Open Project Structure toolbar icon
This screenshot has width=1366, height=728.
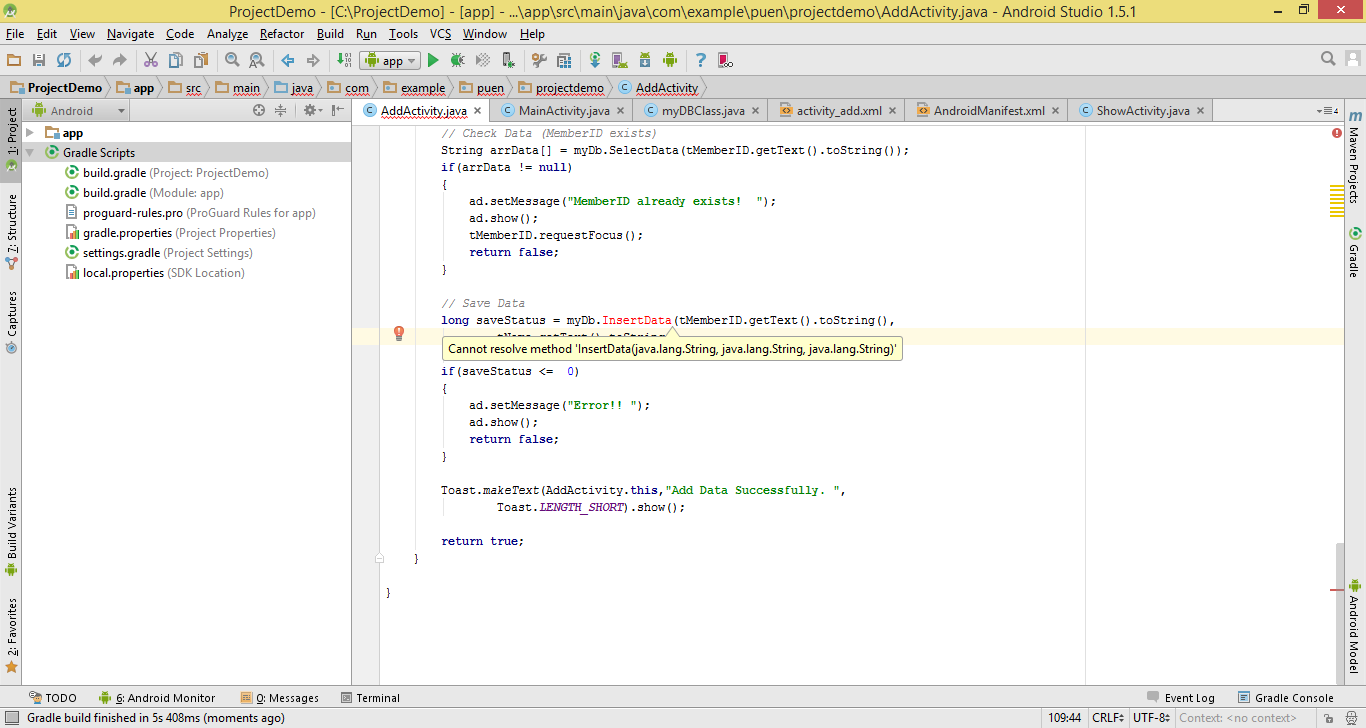pos(564,60)
